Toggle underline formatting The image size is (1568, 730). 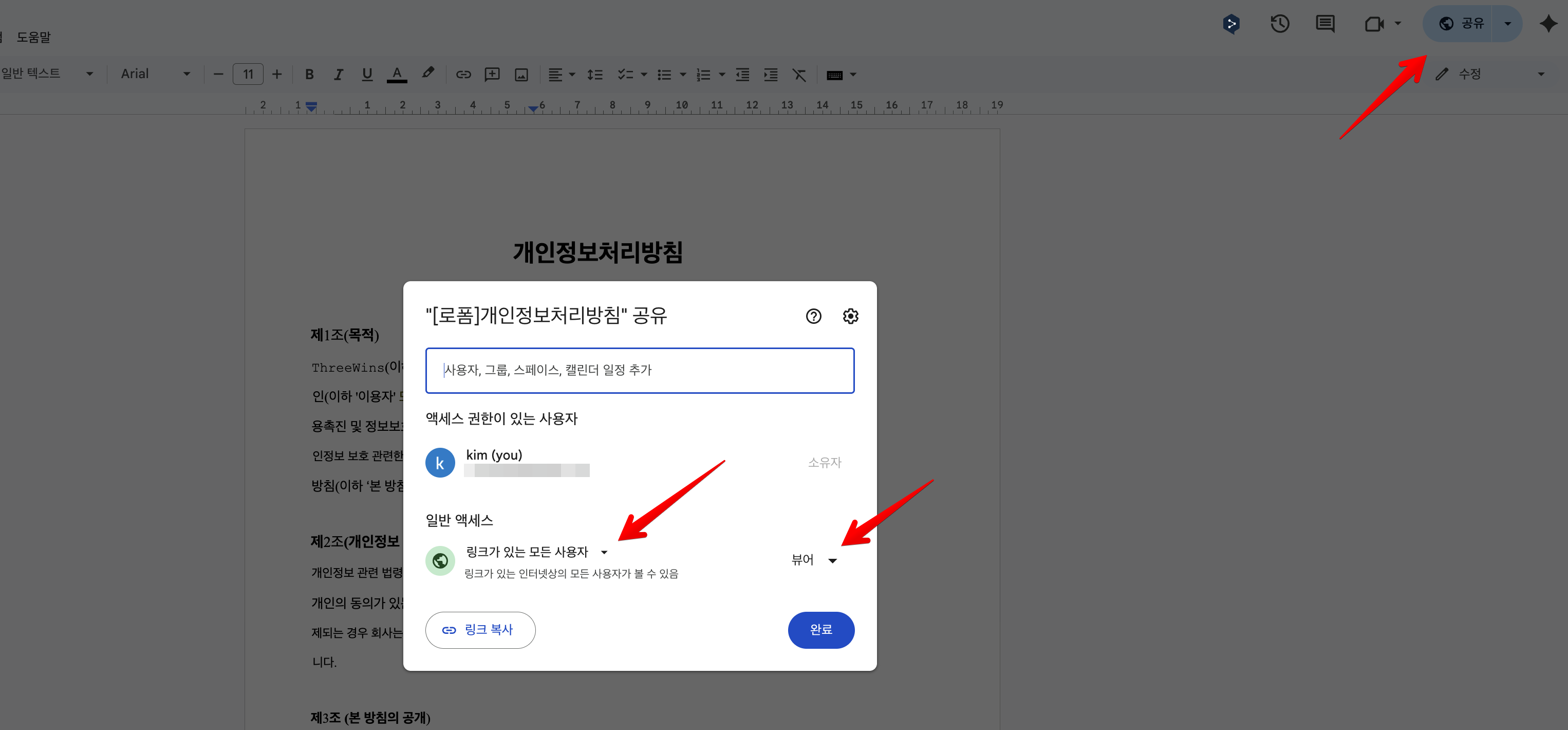pos(367,74)
